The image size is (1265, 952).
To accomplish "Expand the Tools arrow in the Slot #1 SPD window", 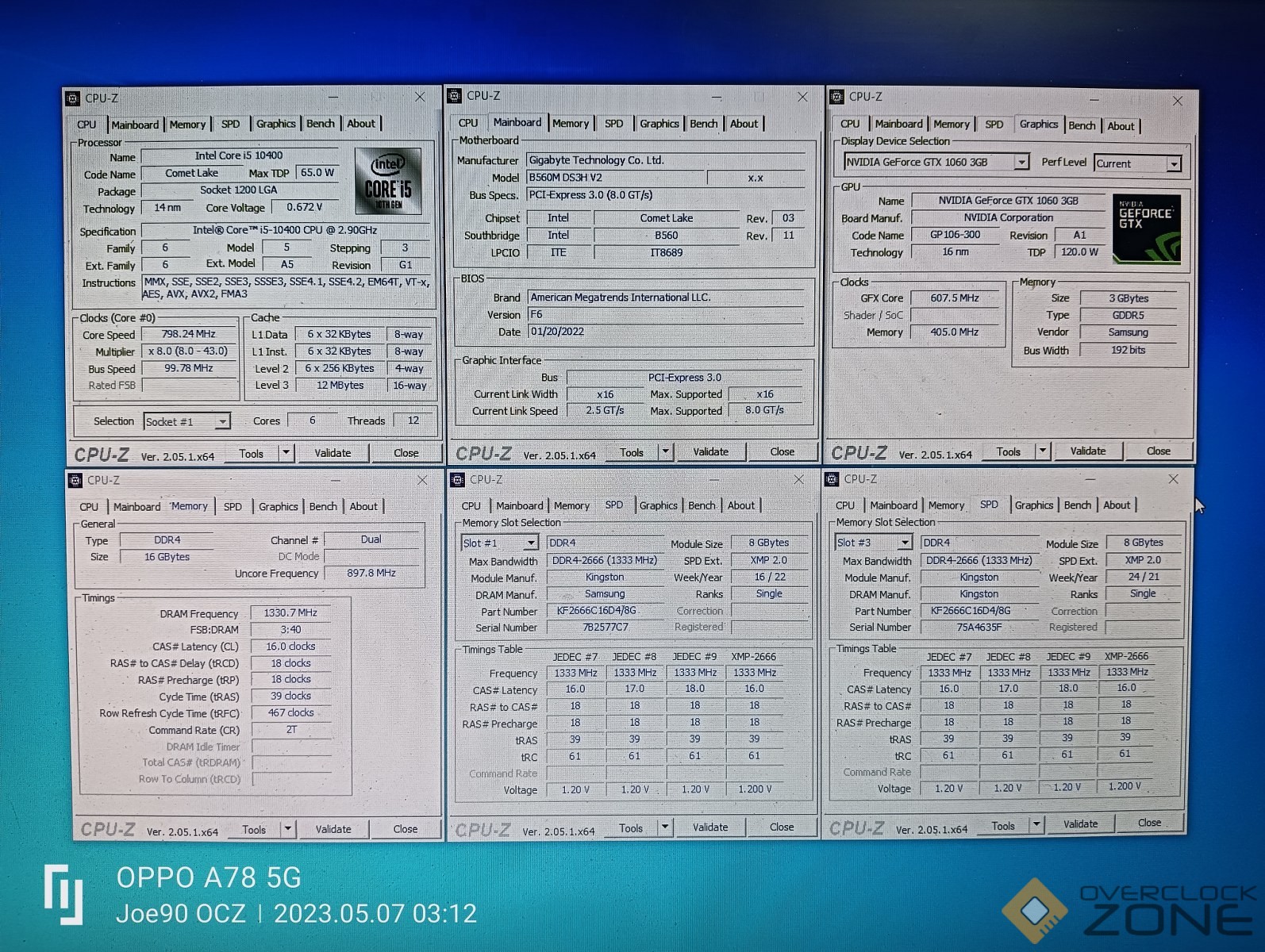I will [665, 827].
